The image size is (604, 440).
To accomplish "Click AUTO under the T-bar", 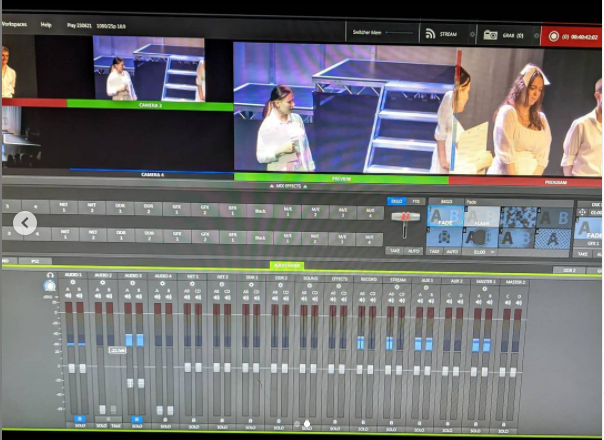I will (413, 251).
